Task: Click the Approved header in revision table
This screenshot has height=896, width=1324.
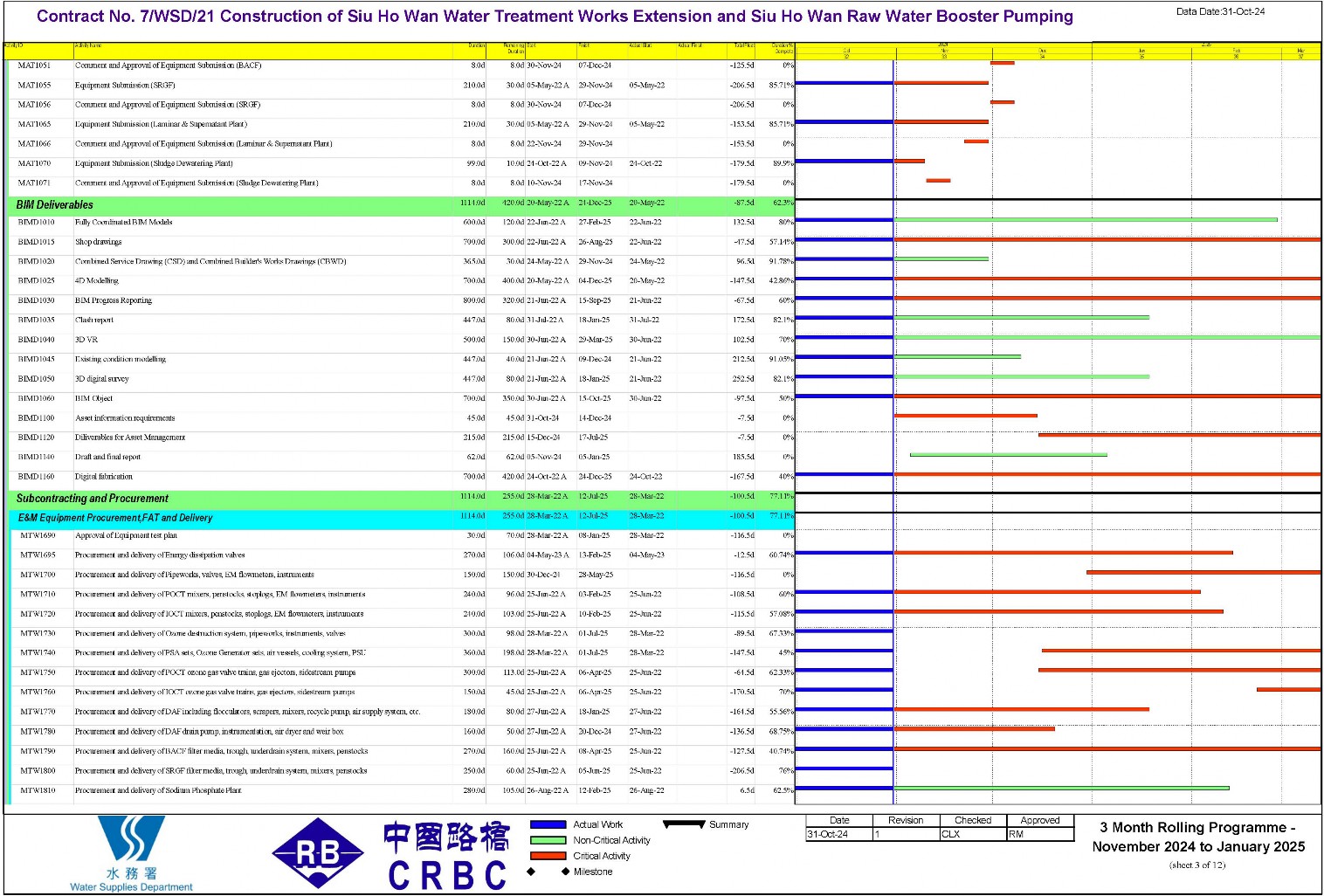Action: point(1040,820)
